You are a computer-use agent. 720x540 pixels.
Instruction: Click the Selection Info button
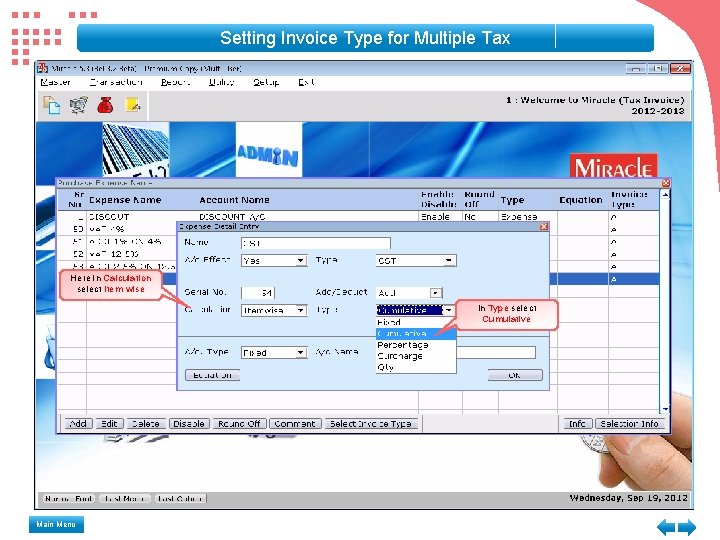(629, 424)
